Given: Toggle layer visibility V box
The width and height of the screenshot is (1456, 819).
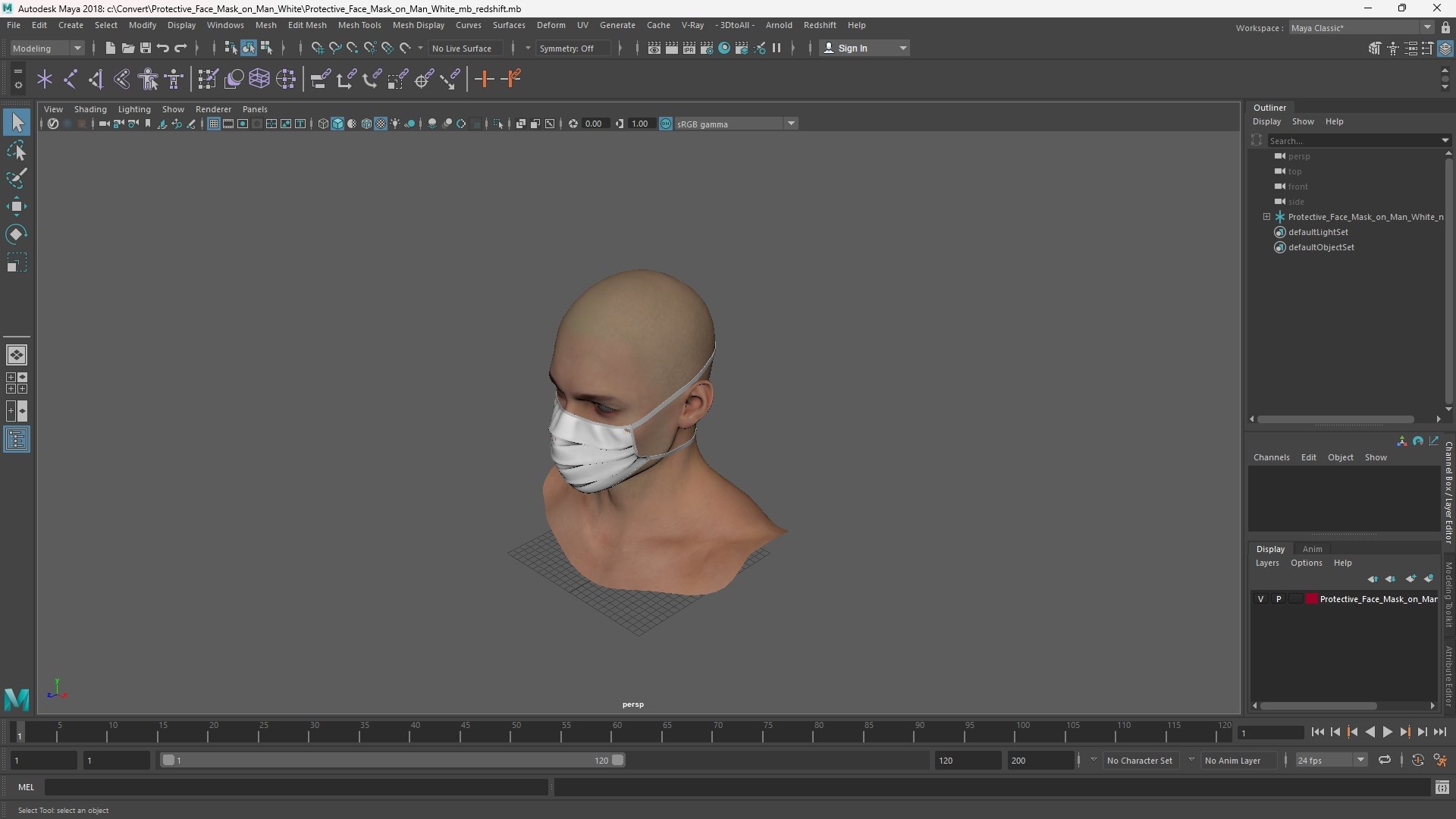Looking at the screenshot, I should 1260,599.
